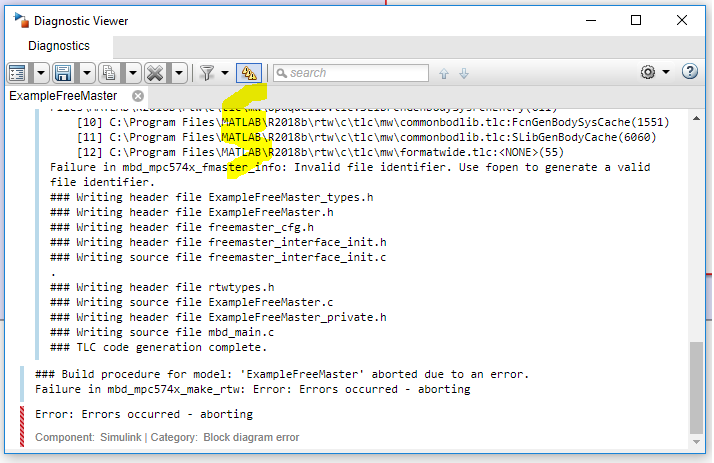Click 'Build procedure for model' aborted line
Screen dimensions: 714x463
coord(282,374)
